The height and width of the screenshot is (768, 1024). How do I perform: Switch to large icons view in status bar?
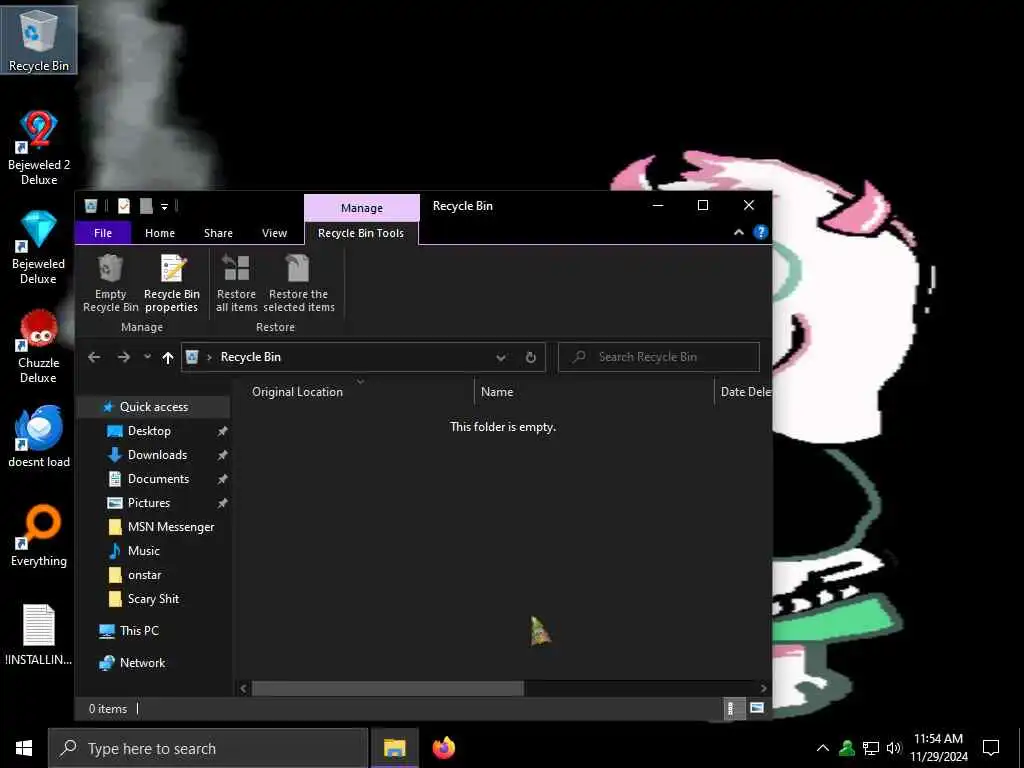click(x=756, y=709)
